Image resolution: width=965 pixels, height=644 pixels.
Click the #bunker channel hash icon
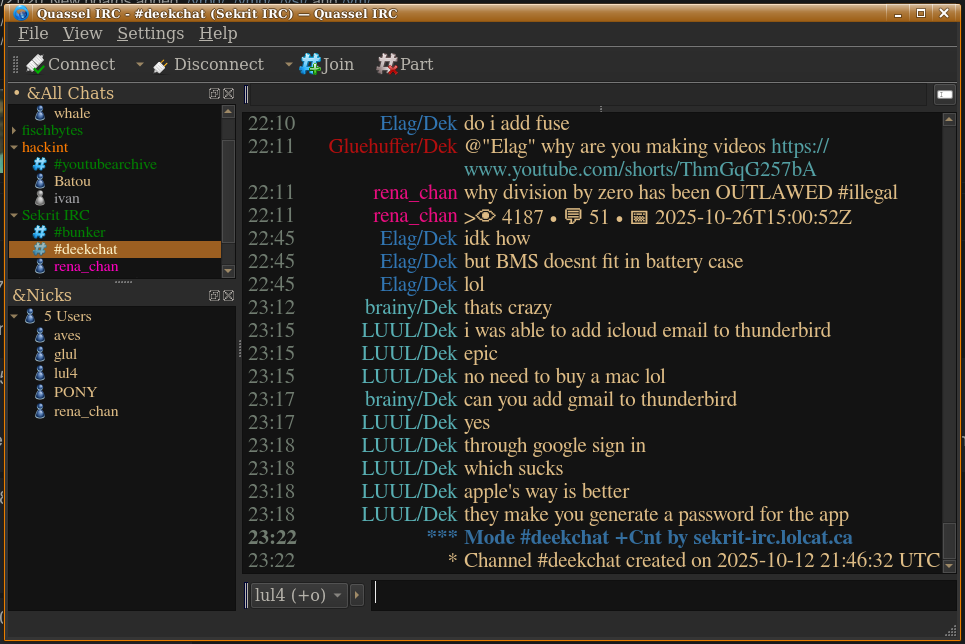point(39,232)
